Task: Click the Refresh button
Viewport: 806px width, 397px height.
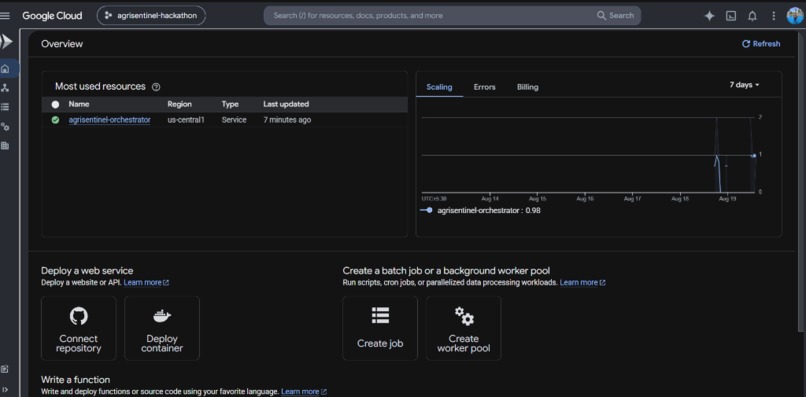Action: click(x=761, y=44)
